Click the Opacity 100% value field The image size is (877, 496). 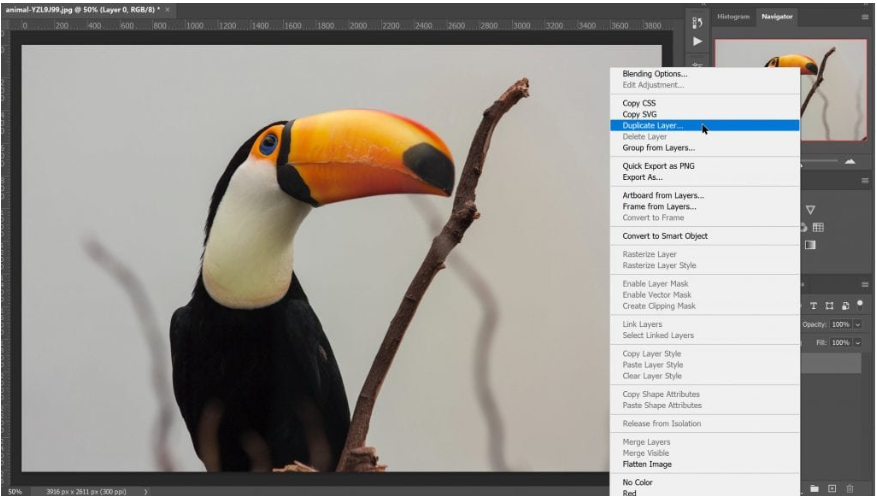click(841, 324)
